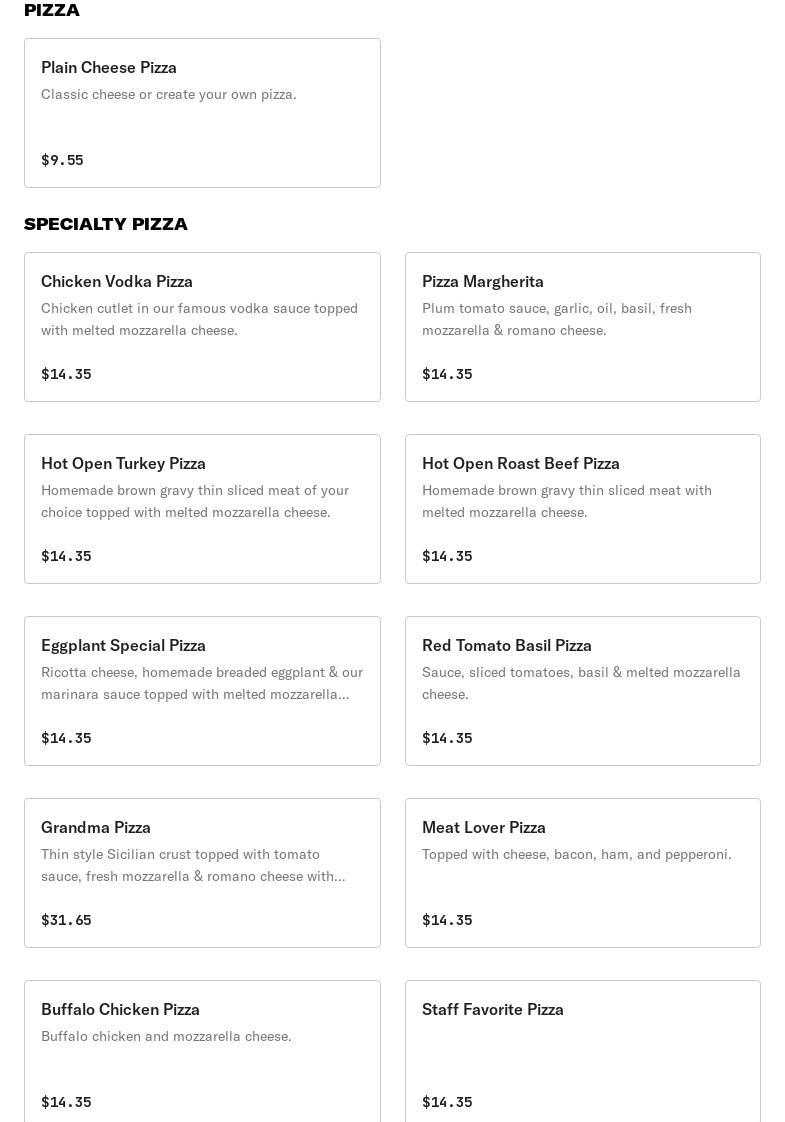
Task: Click the Specialty Pizza section heading
Action: pos(106,224)
